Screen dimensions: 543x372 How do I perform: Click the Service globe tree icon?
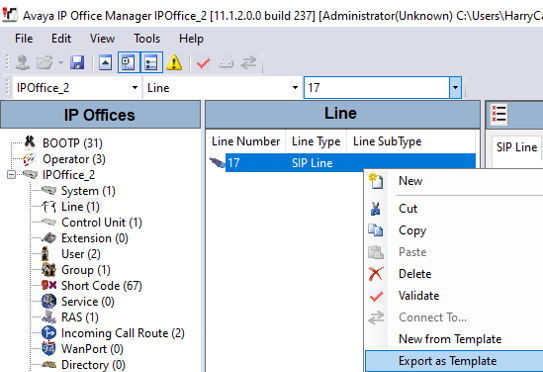click(x=48, y=301)
